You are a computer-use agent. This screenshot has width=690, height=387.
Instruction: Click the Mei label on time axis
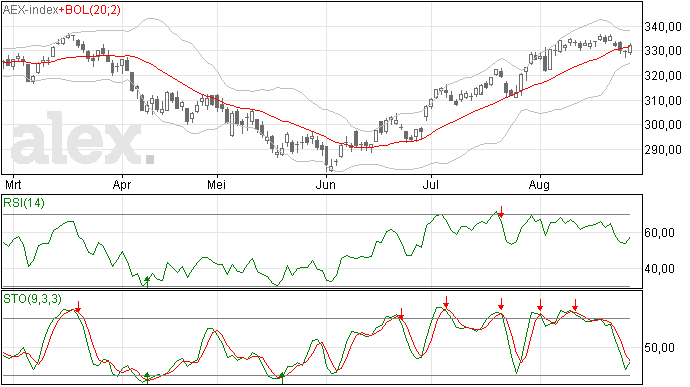point(217,184)
